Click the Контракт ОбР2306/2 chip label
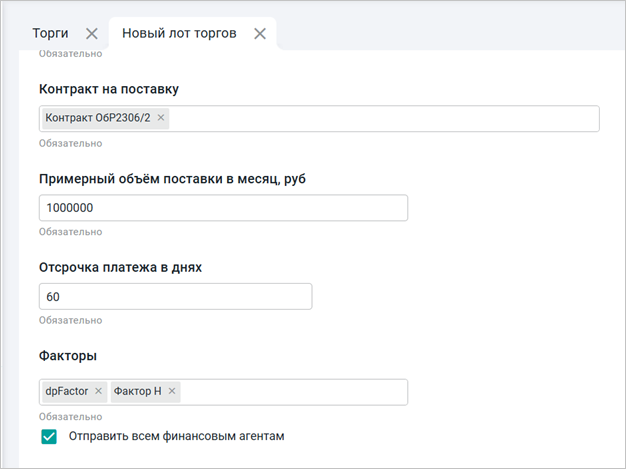The height and width of the screenshot is (469, 626). (98, 118)
